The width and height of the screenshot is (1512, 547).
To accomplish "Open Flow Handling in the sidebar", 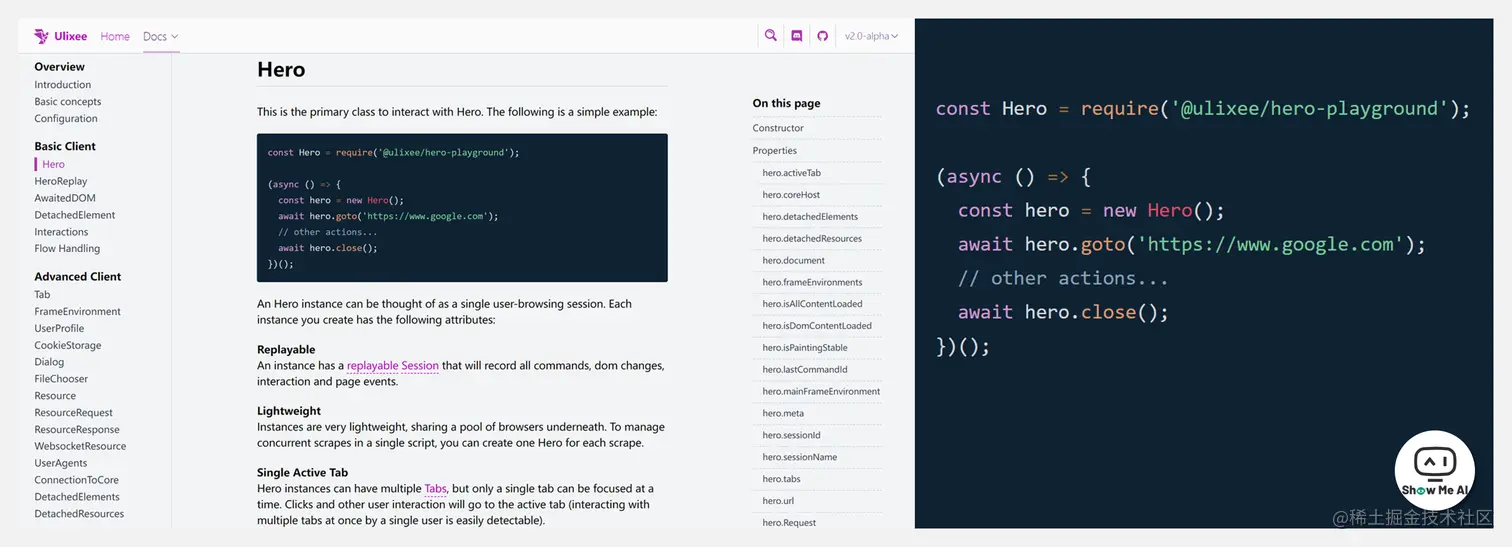I will pyautogui.click(x=67, y=249).
